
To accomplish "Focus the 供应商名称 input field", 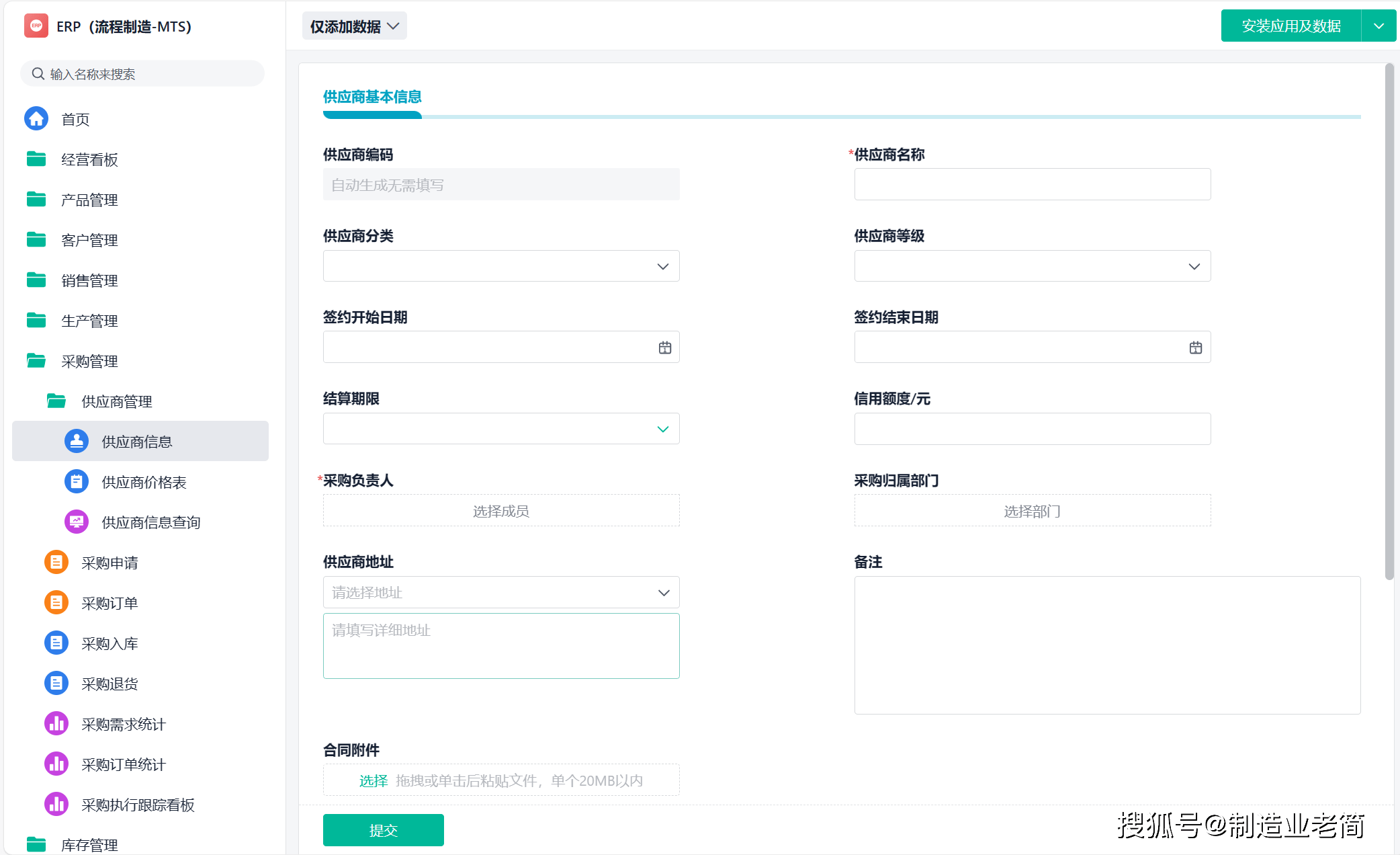I will [x=1033, y=184].
